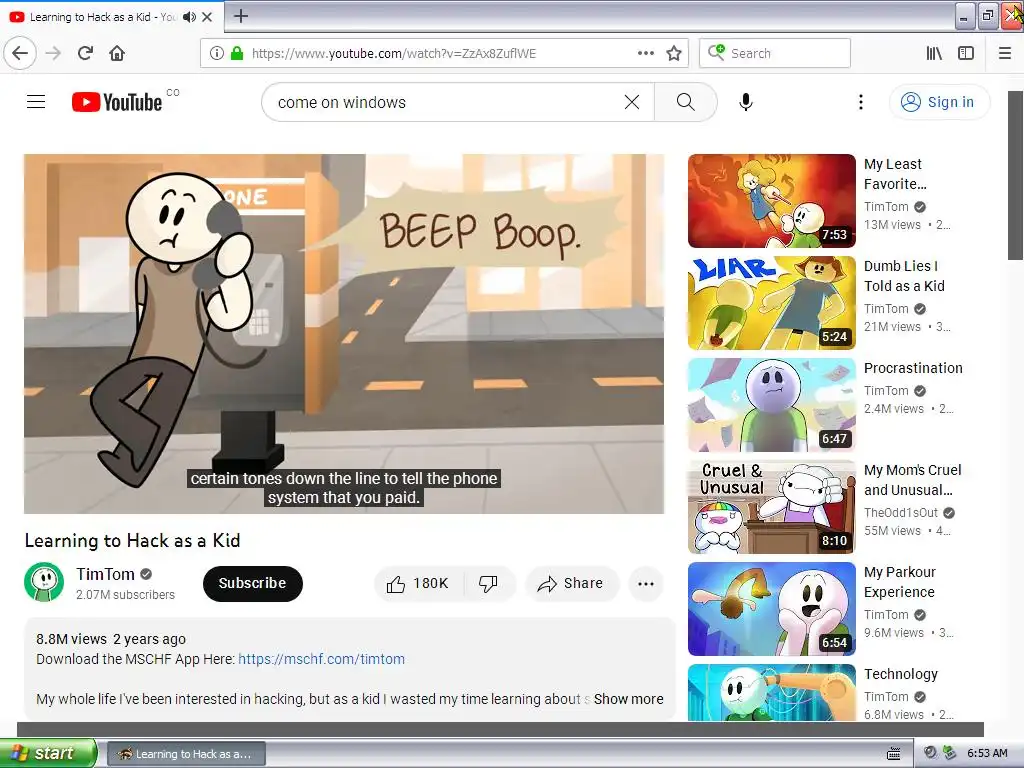Click the My Least Favorite video title

tap(895, 174)
